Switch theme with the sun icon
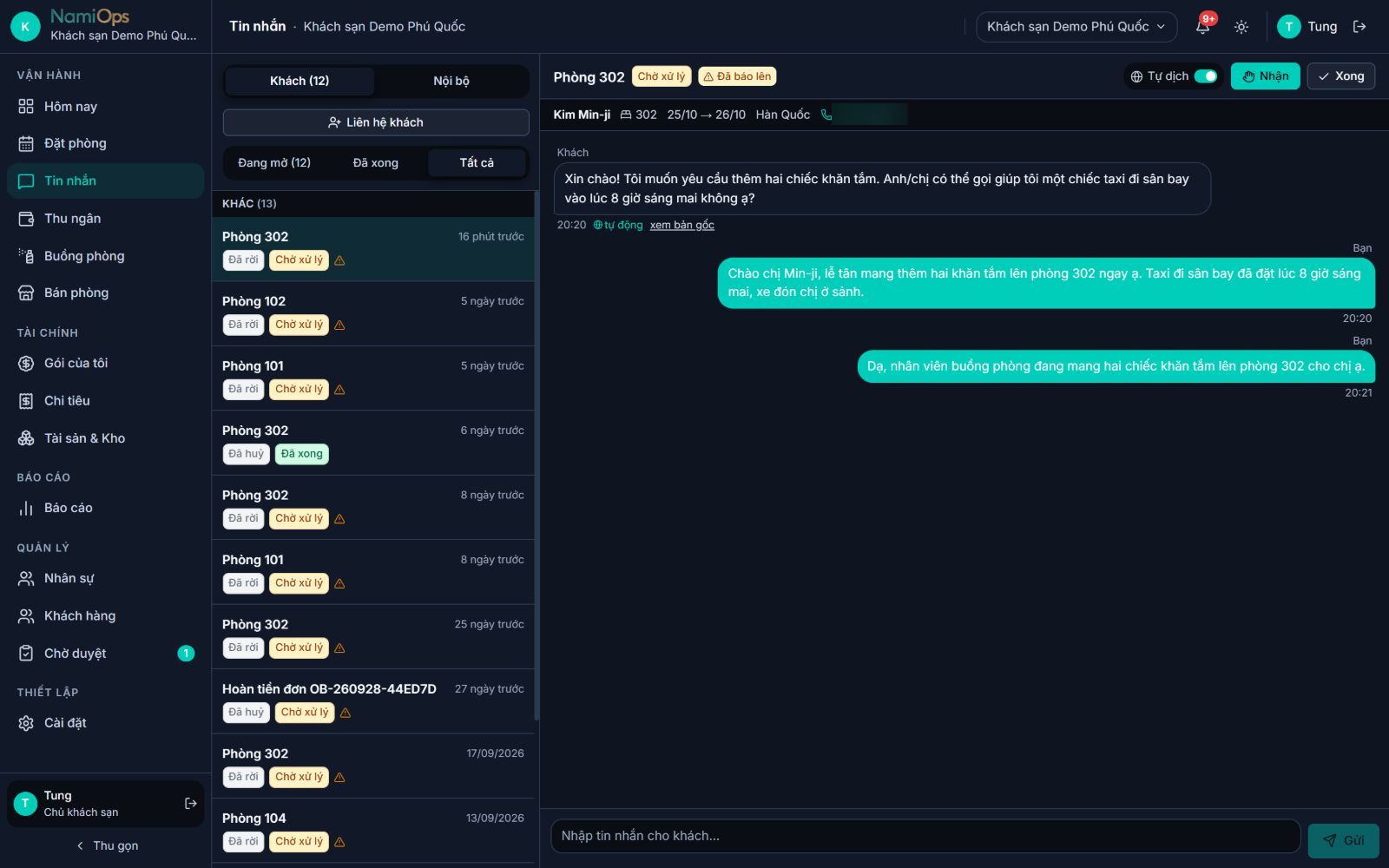Image resolution: width=1389 pixels, height=868 pixels. (1241, 27)
